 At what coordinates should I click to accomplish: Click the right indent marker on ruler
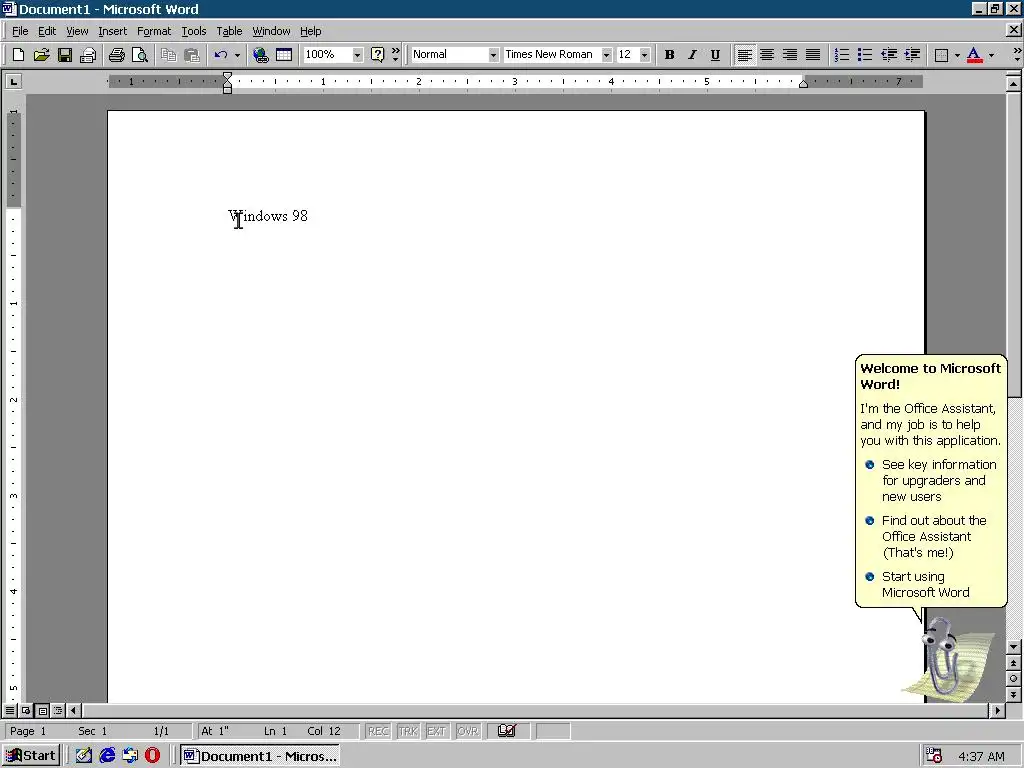pyautogui.click(x=803, y=84)
